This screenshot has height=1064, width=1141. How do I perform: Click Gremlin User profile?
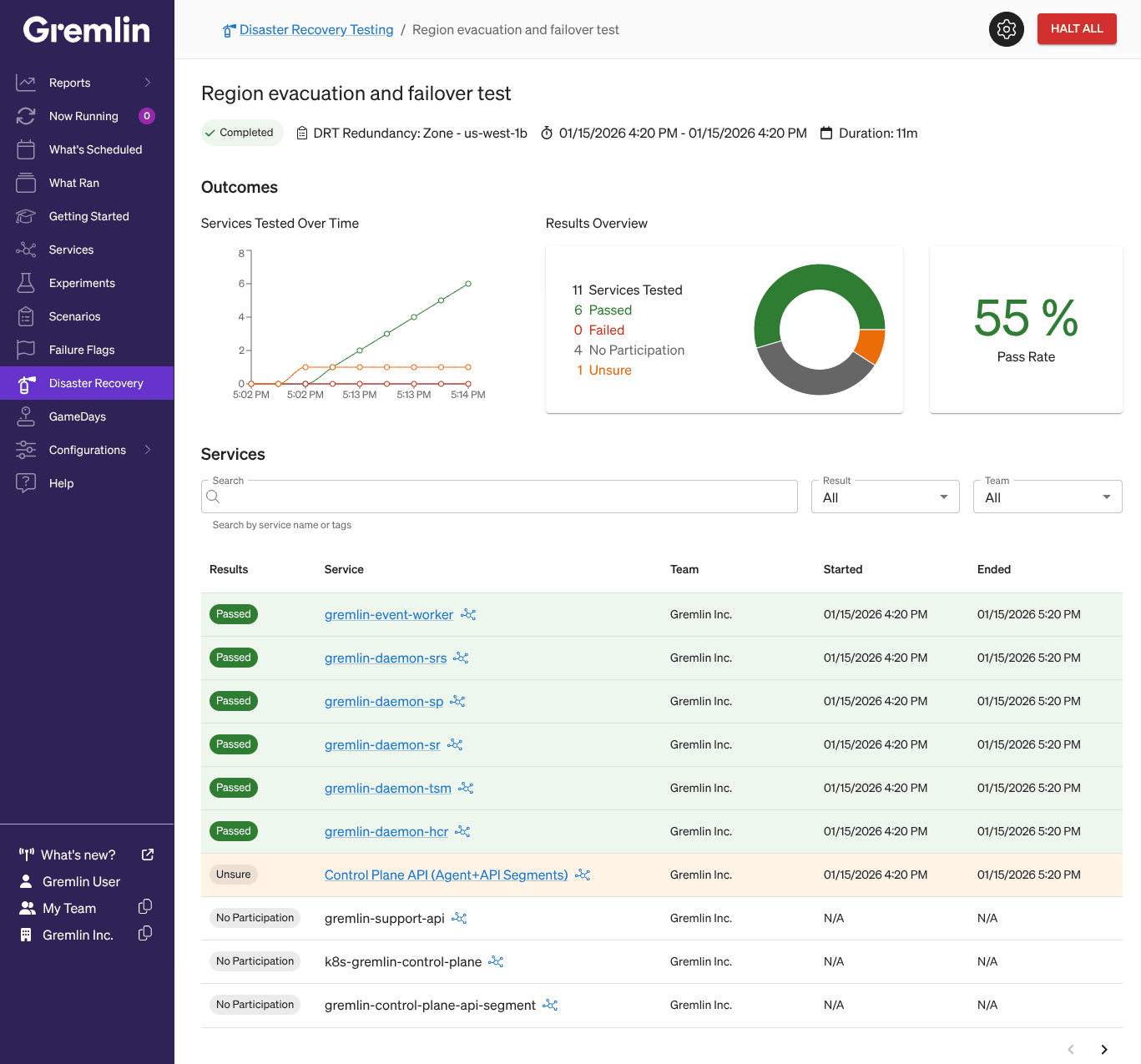pyautogui.click(x=81, y=881)
